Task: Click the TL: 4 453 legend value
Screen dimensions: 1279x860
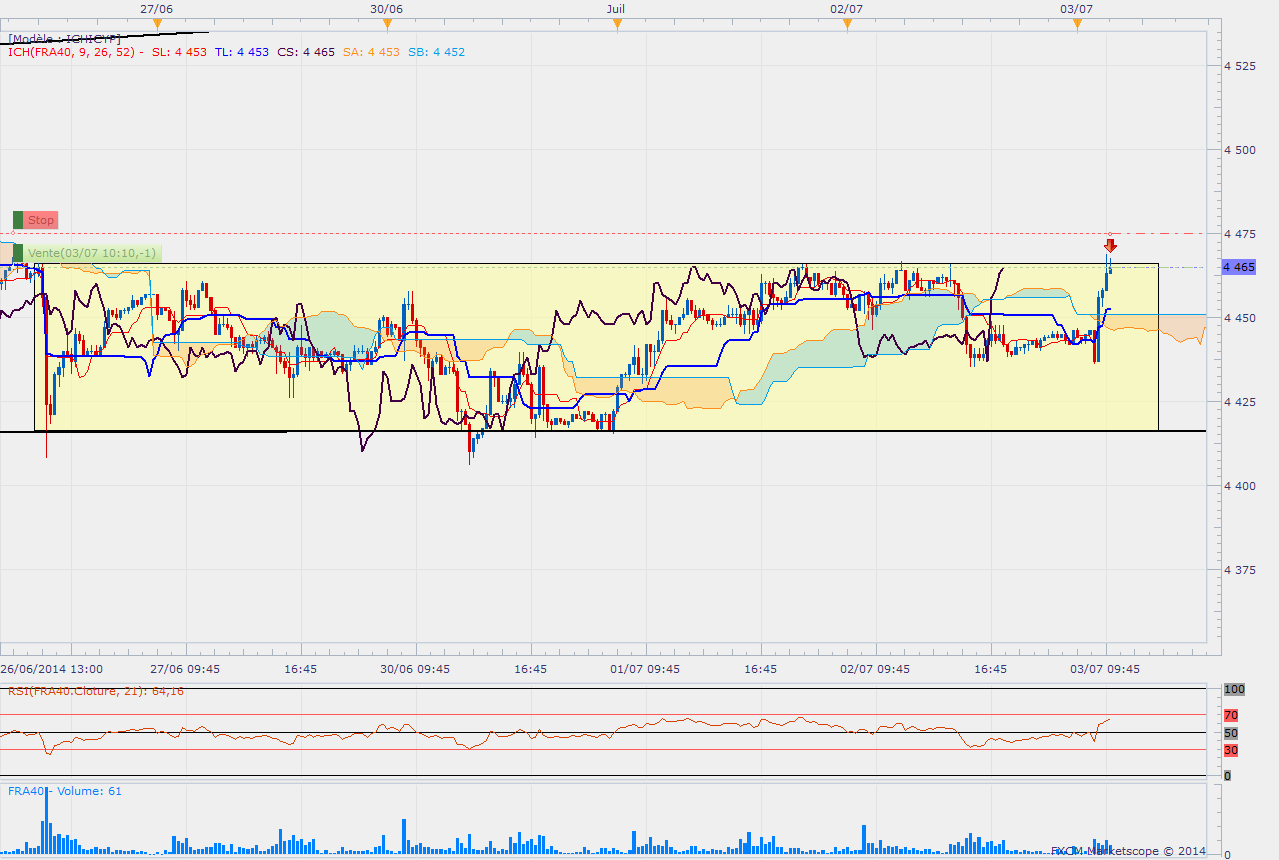Action: pyautogui.click(x=241, y=52)
